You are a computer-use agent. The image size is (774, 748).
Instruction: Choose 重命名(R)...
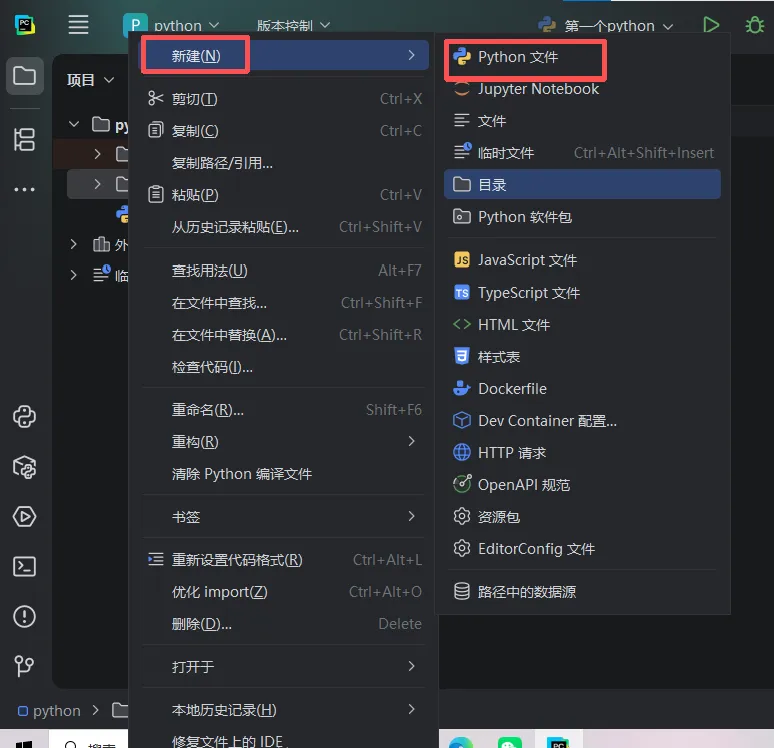(x=284, y=409)
